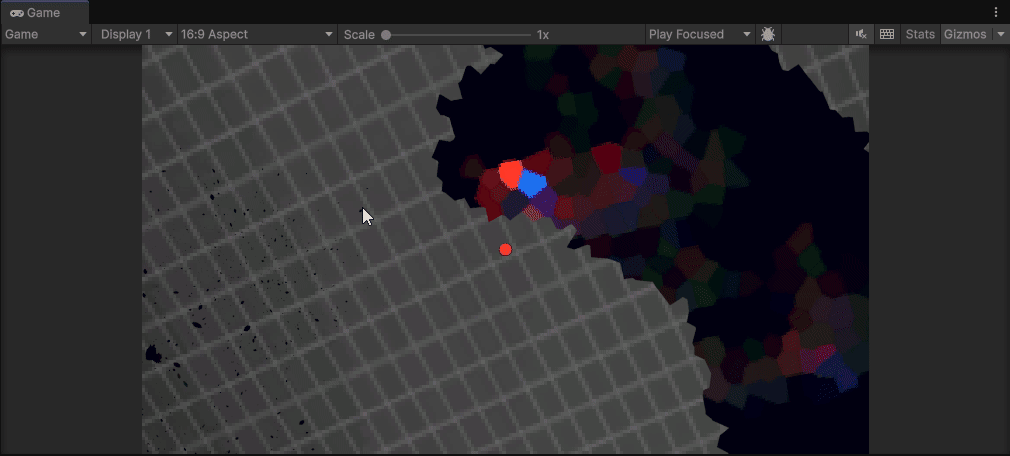Show the Stats overlay

coord(920,35)
